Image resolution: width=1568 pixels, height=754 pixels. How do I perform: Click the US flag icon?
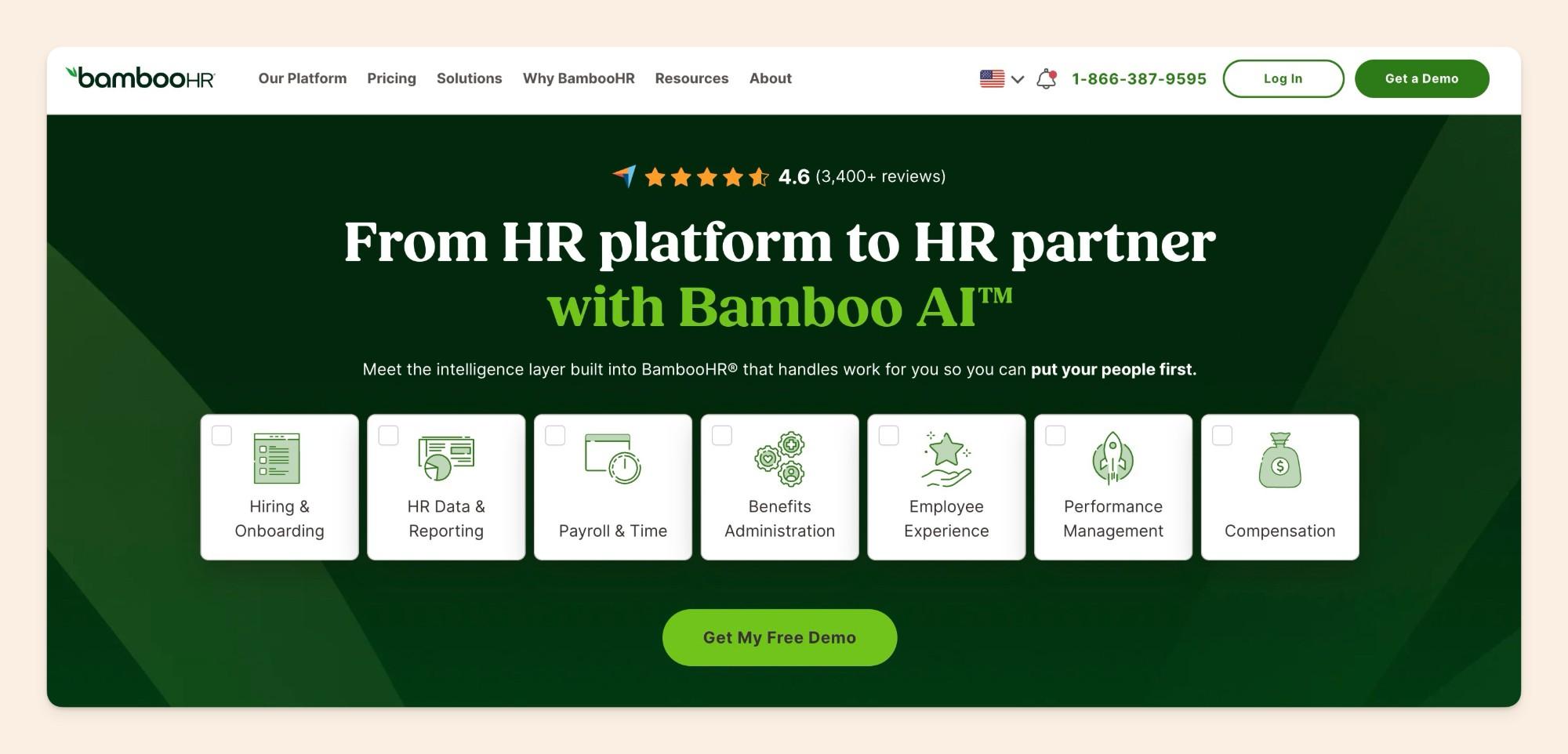point(992,78)
